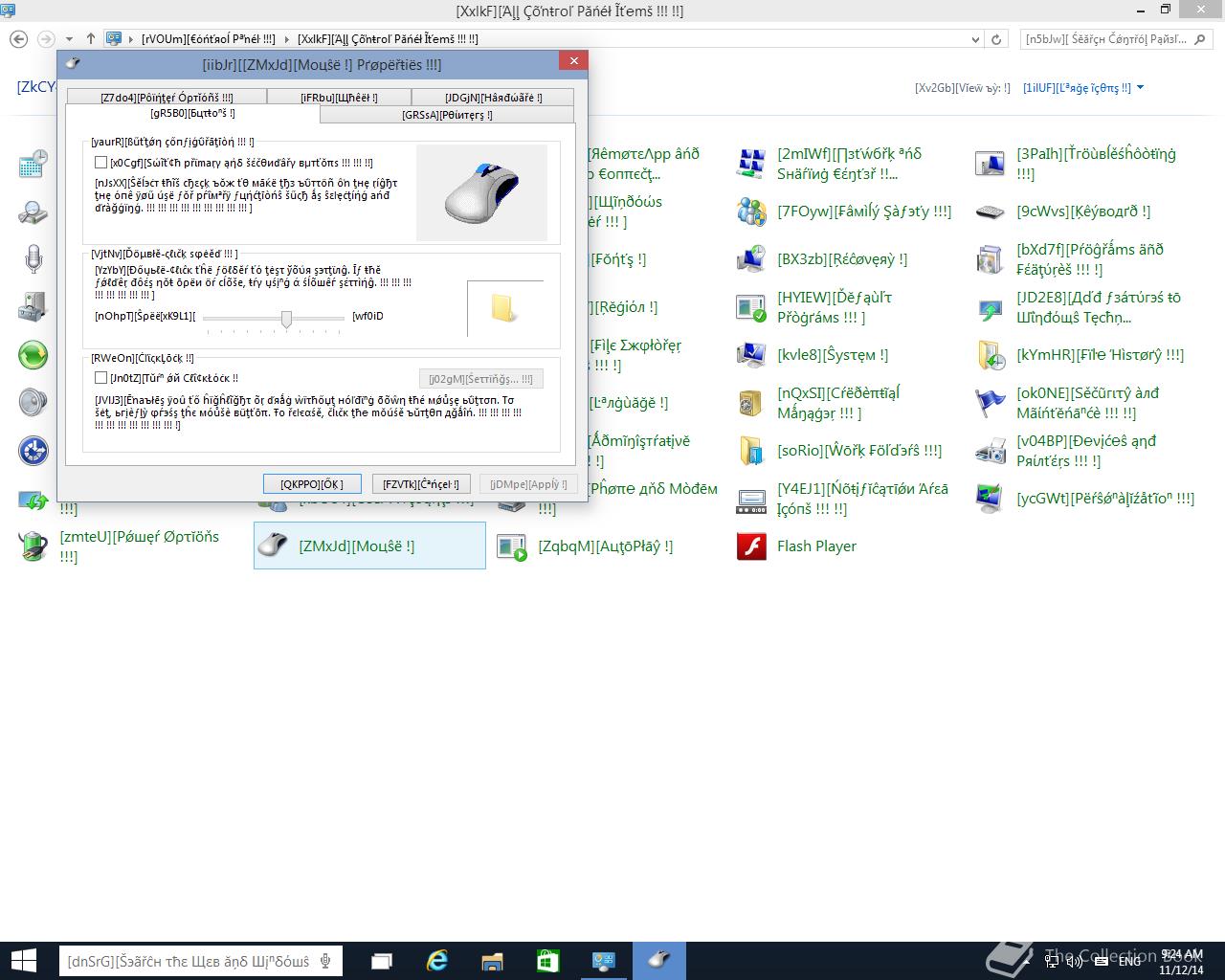
Task: Click the ClickLock Settings button
Action: pyautogui.click(x=481, y=379)
